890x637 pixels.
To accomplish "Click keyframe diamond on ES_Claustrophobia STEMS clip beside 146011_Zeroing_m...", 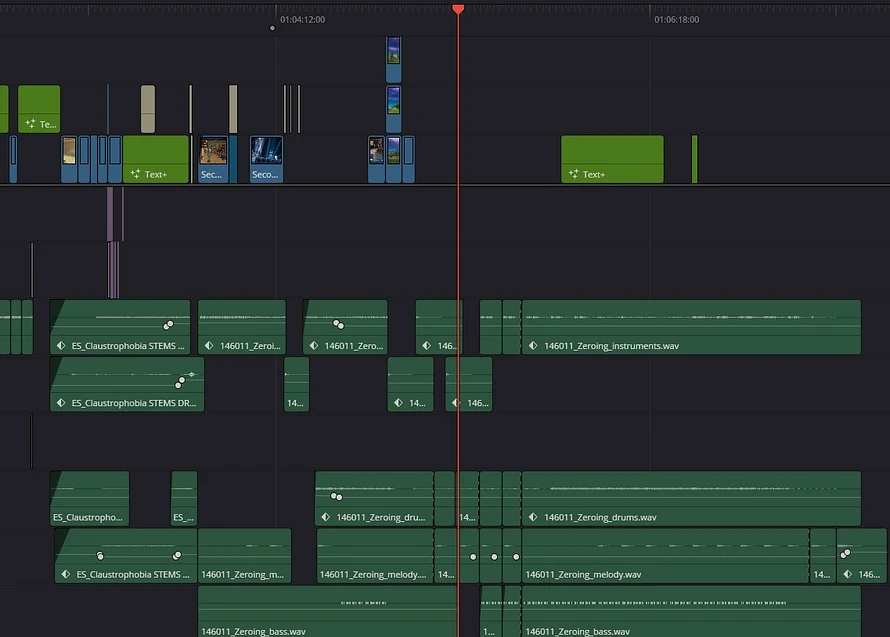I will point(66,574).
